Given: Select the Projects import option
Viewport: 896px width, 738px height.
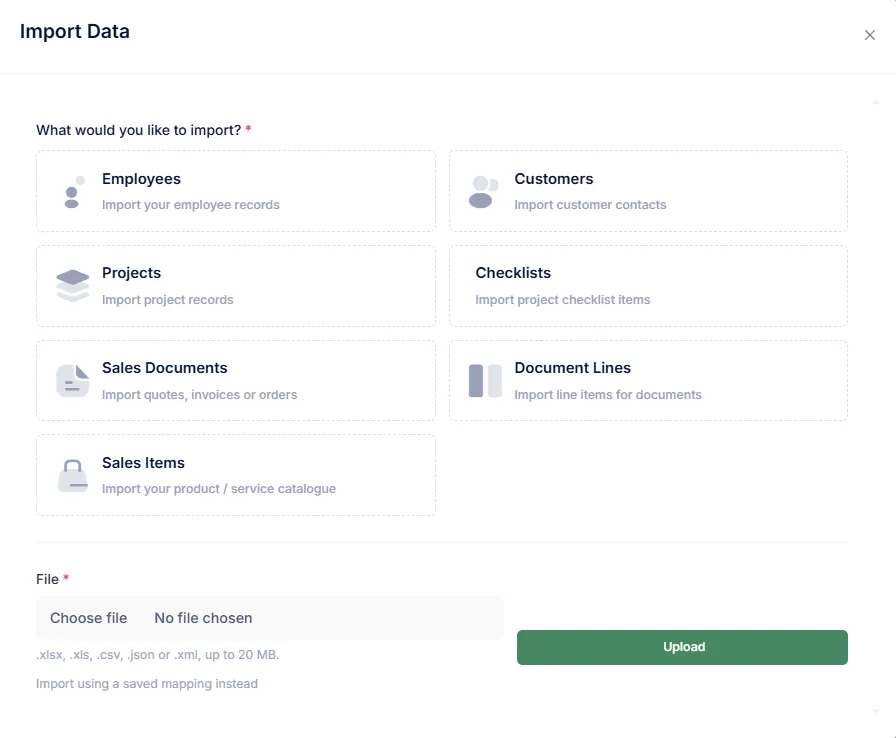Looking at the screenshot, I should click(x=236, y=286).
